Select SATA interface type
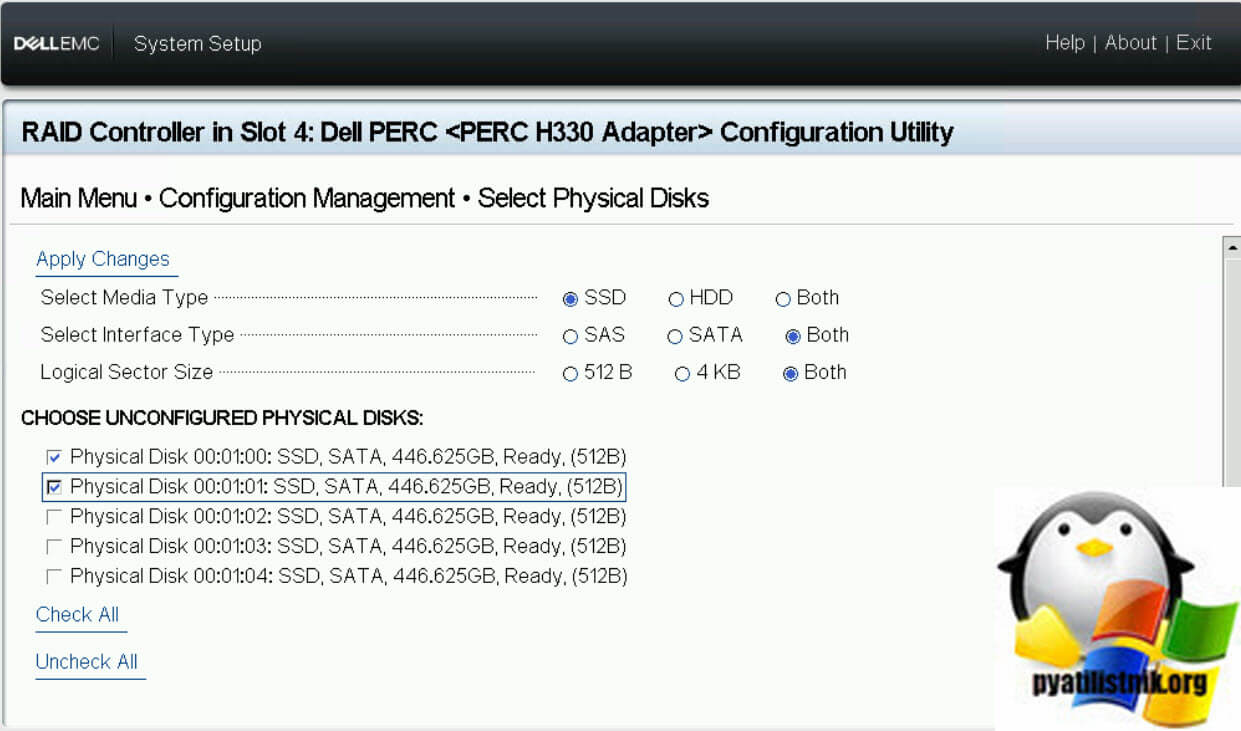Image resolution: width=1241 pixels, height=731 pixels. point(676,336)
